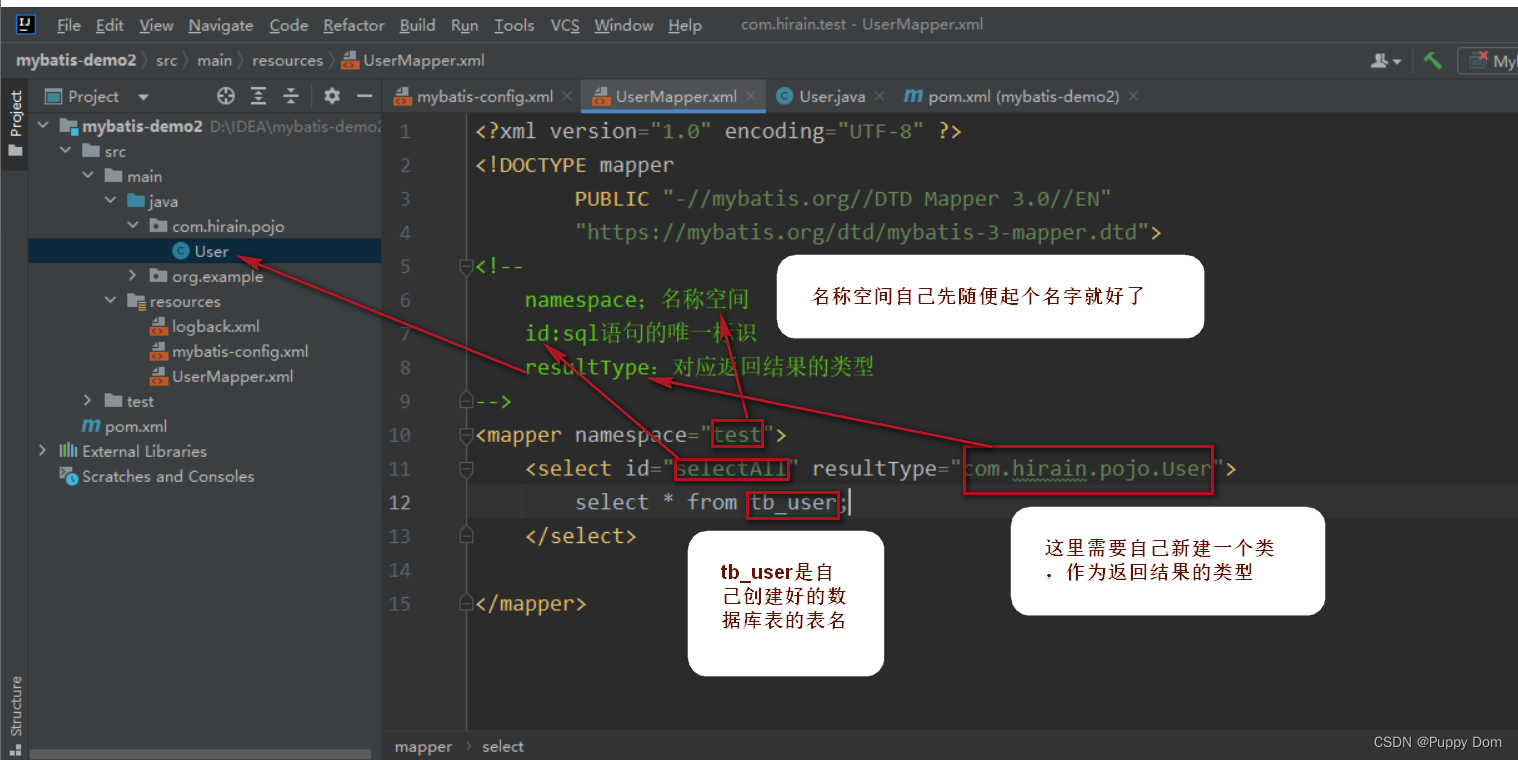
Task: Open the VCS menu
Action: point(565,25)
